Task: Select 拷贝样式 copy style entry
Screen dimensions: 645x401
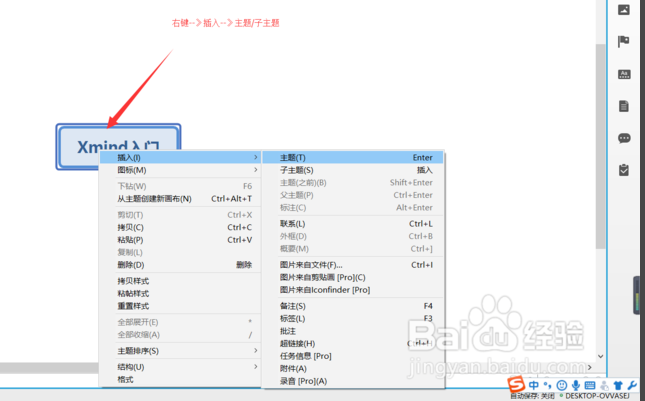Action: [180, 281]
